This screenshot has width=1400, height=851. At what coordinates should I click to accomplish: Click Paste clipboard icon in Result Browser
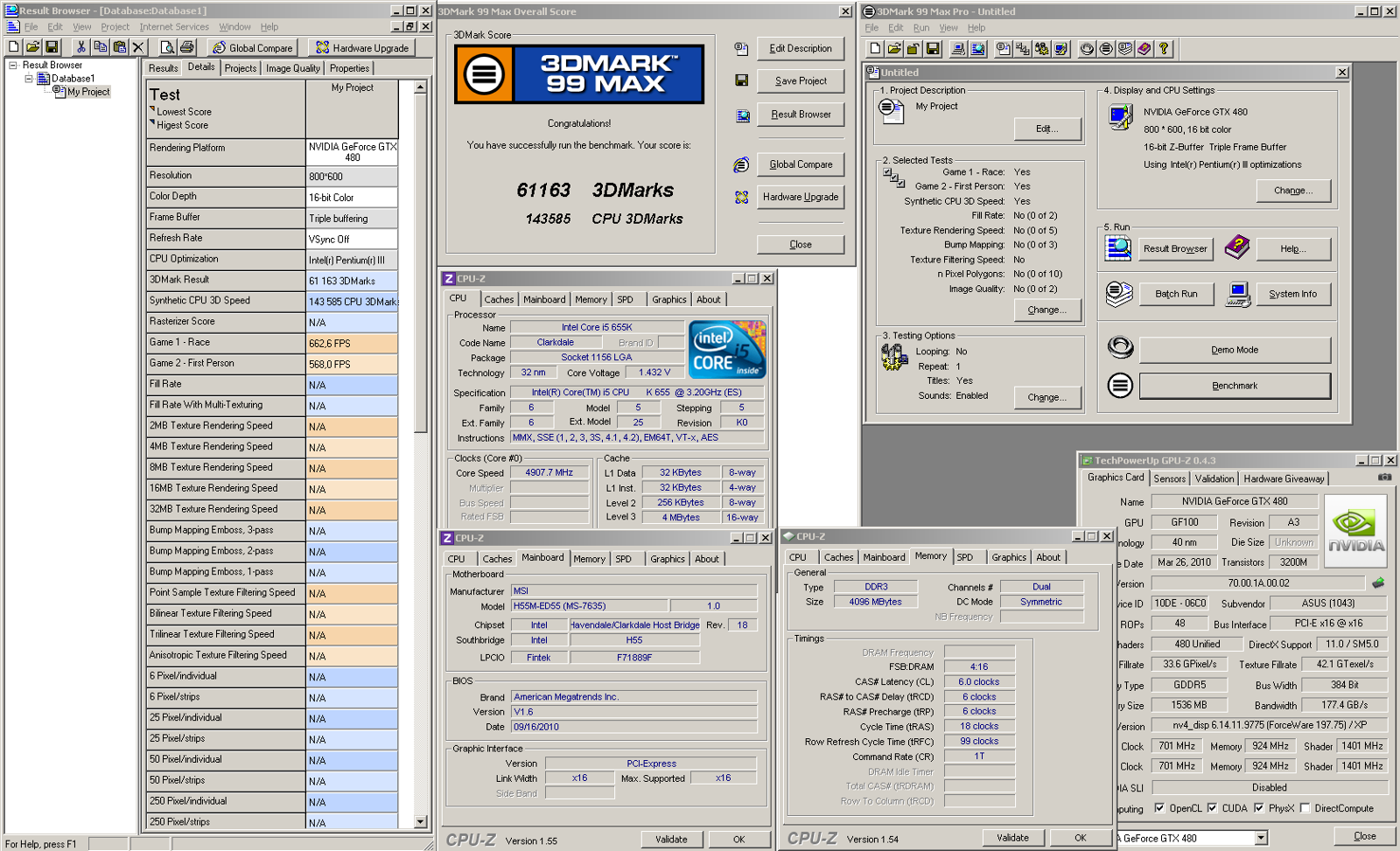(120, 47)
